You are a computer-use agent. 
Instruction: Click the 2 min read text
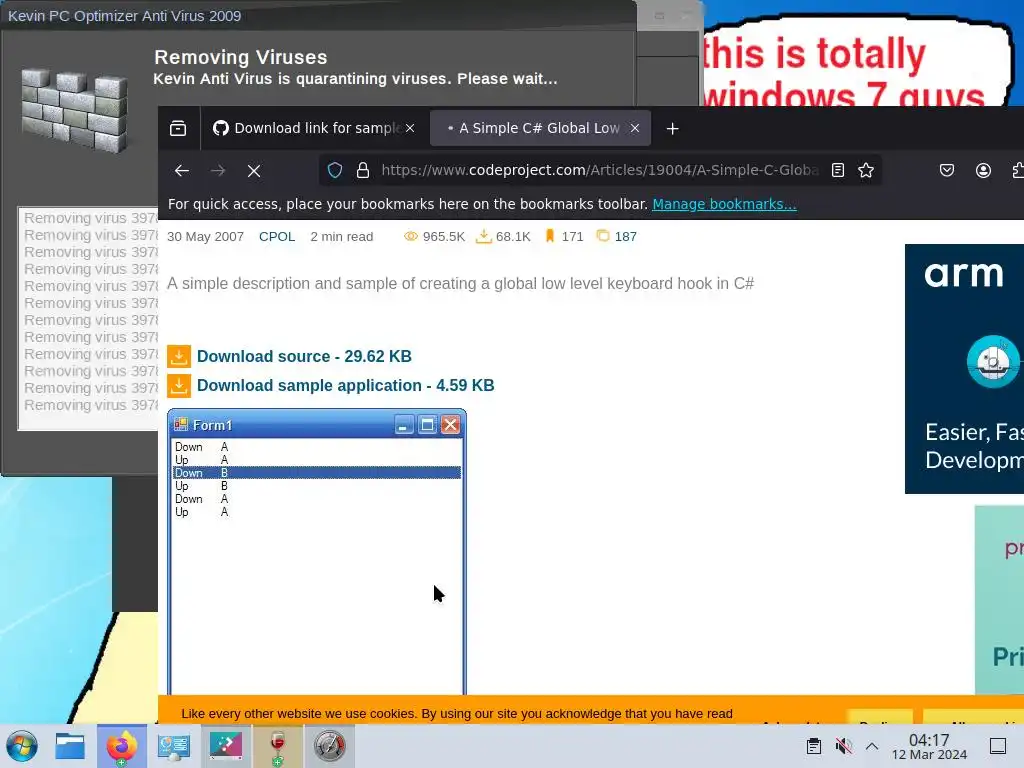342,236
